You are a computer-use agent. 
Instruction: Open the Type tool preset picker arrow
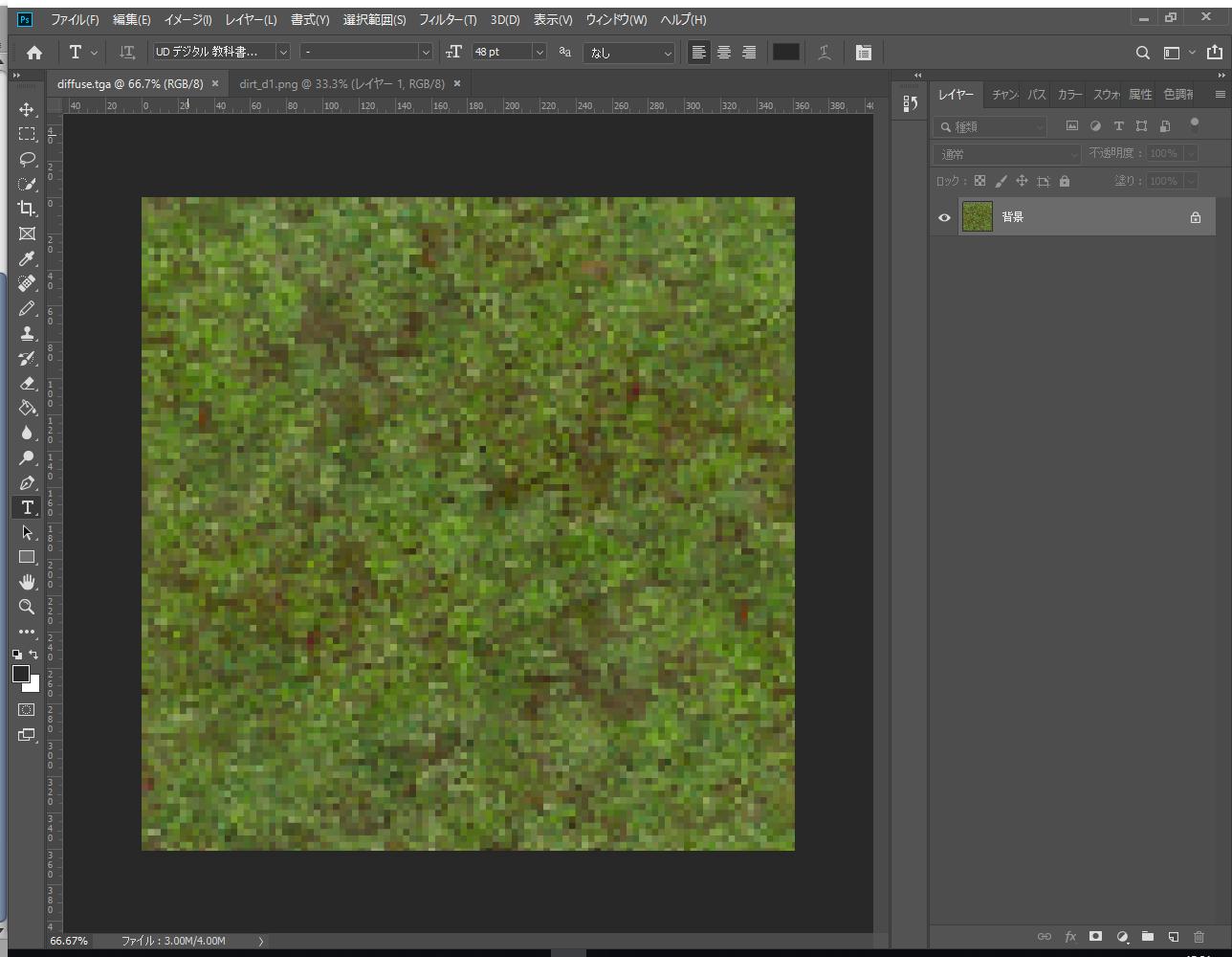pyautogui.click(x=94, y=53)
